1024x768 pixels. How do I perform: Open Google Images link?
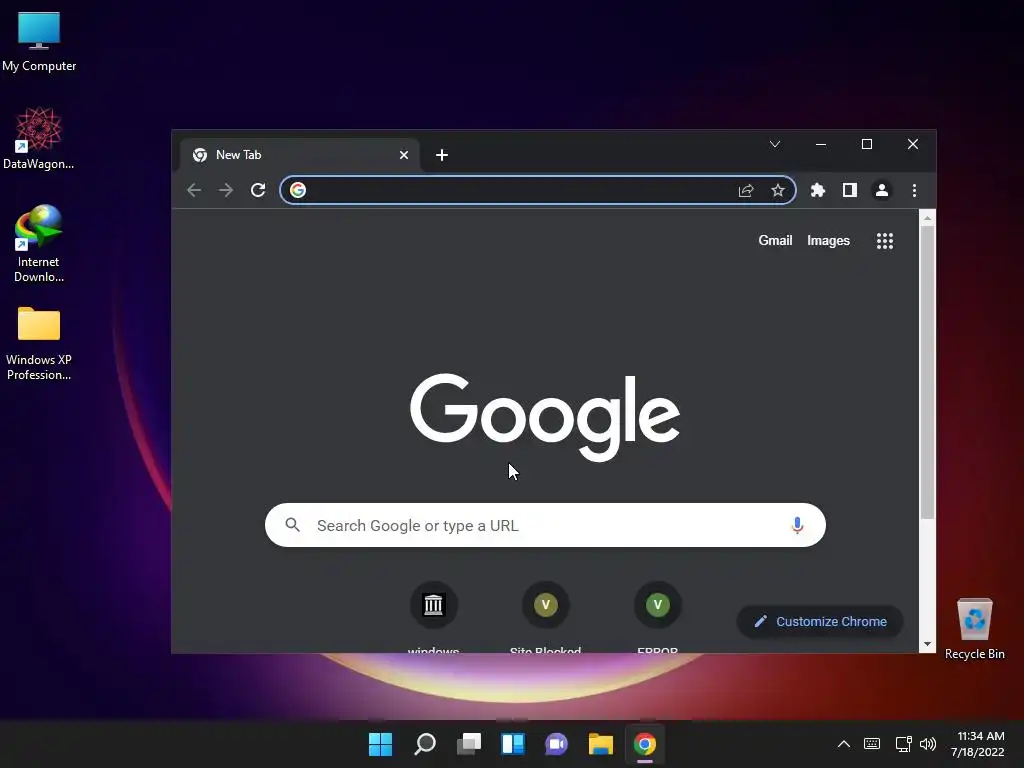(x=828, y=240)
